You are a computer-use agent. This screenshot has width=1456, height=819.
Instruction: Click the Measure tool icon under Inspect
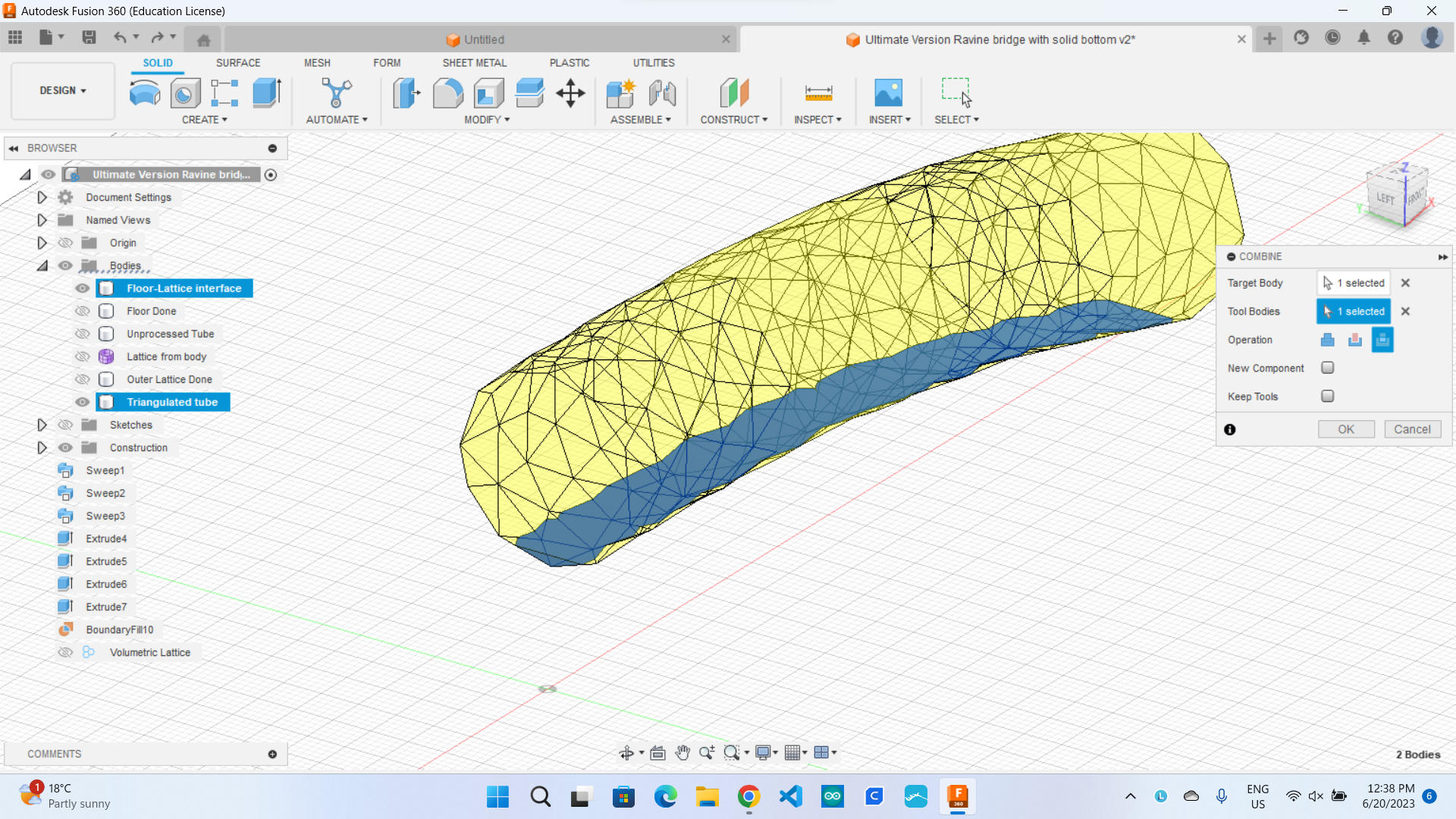[x=817, y=93]
